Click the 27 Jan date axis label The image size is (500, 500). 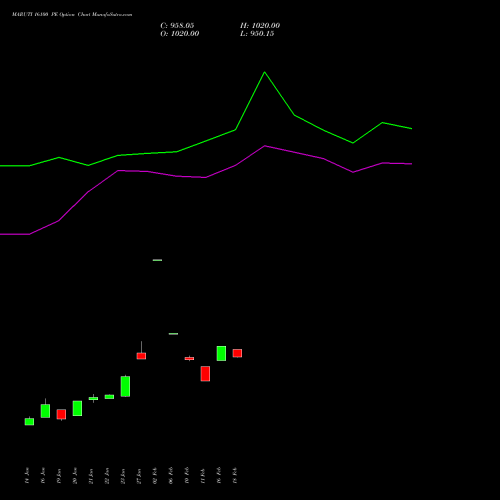(x=139, y=476)
